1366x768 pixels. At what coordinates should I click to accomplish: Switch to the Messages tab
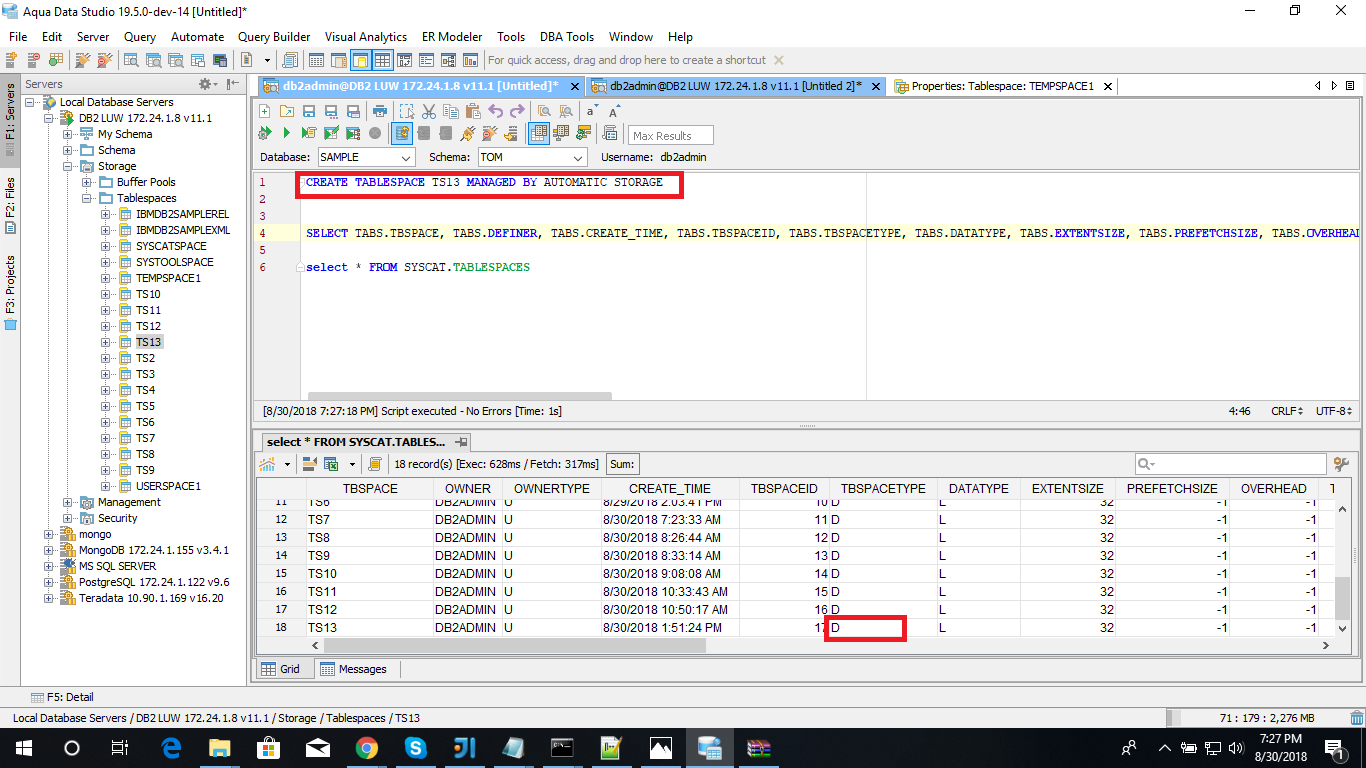pos(353,669)
